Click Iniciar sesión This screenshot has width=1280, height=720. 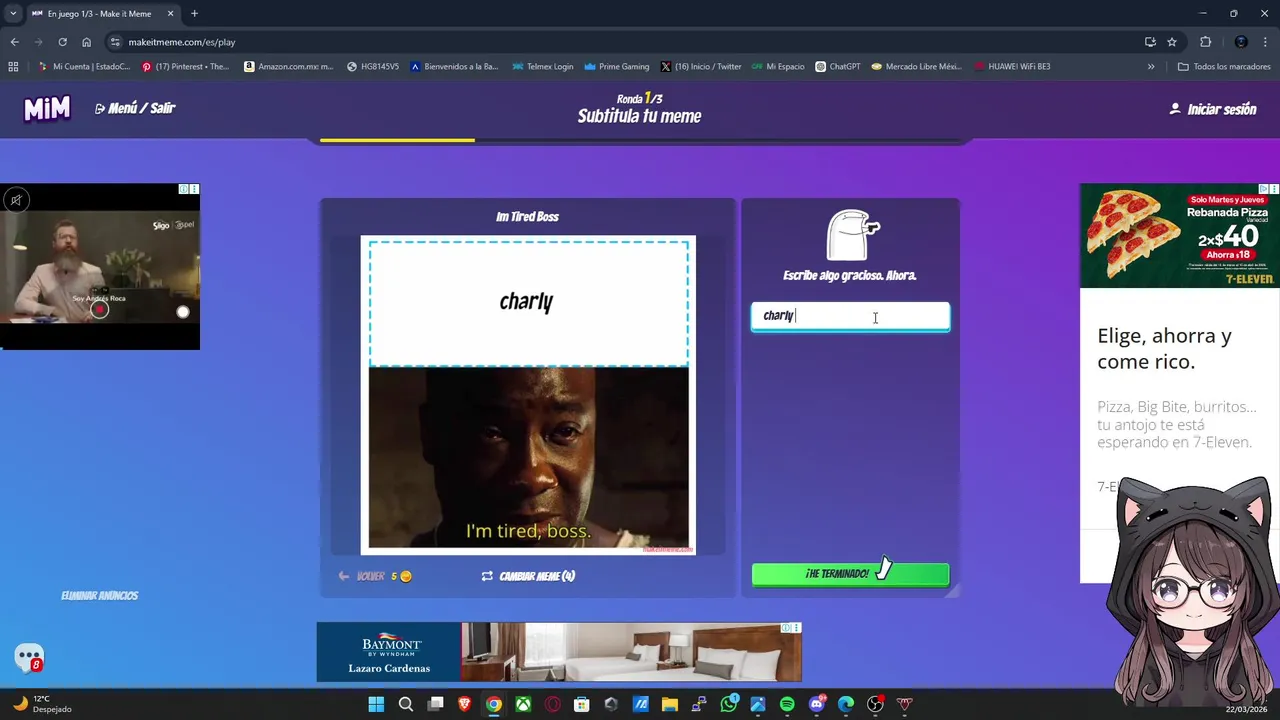1213,109
